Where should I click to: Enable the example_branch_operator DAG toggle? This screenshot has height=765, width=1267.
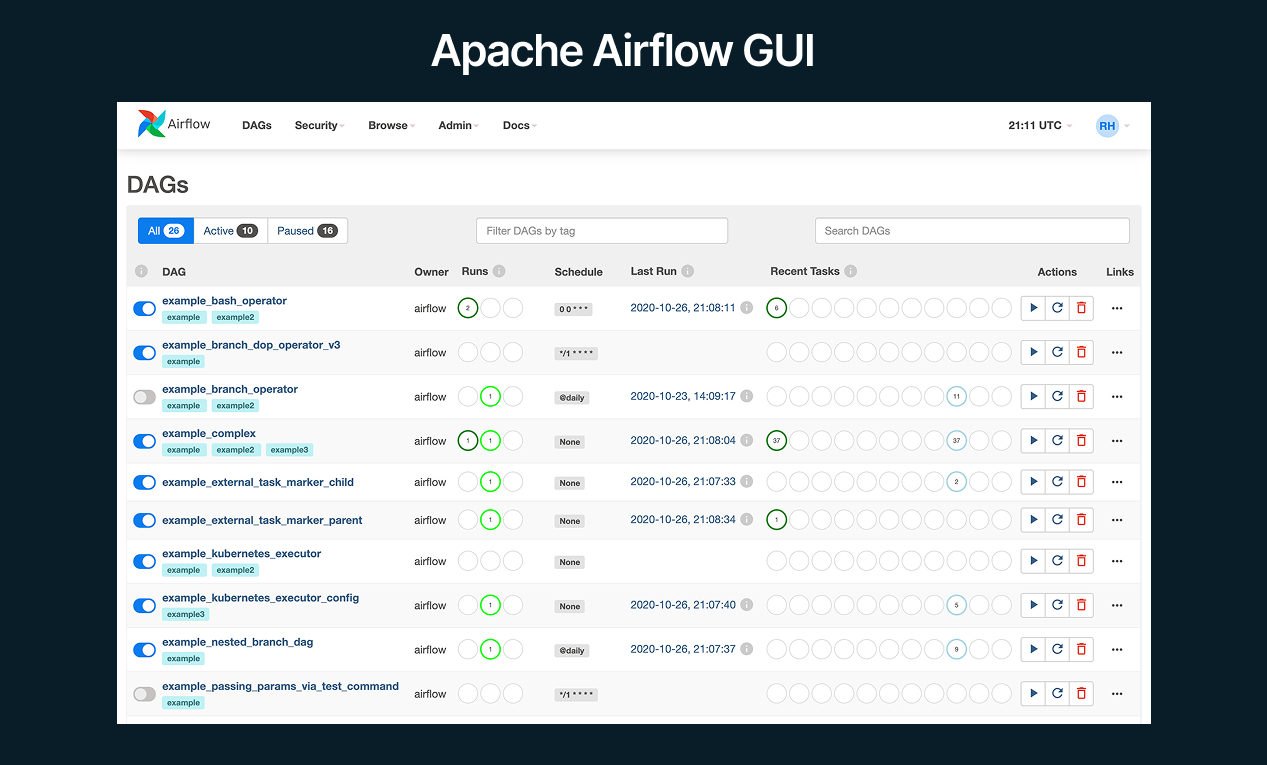point(145,397)
